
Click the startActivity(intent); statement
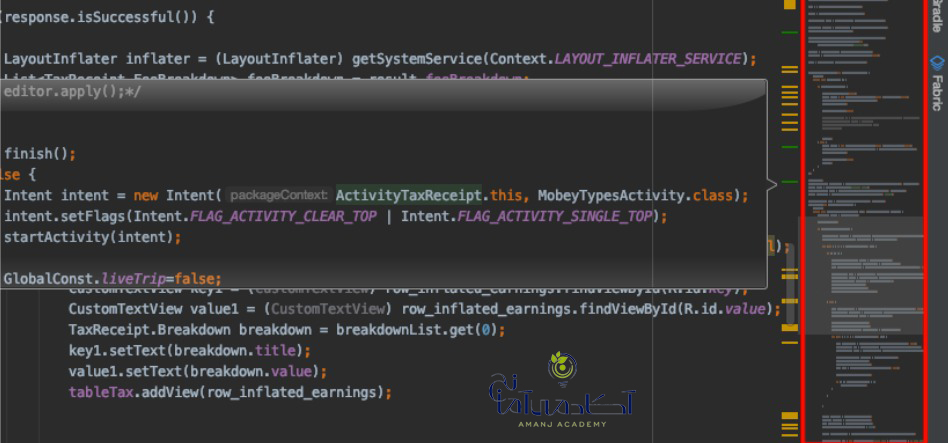pyautogui.click(x=93, y=237)
